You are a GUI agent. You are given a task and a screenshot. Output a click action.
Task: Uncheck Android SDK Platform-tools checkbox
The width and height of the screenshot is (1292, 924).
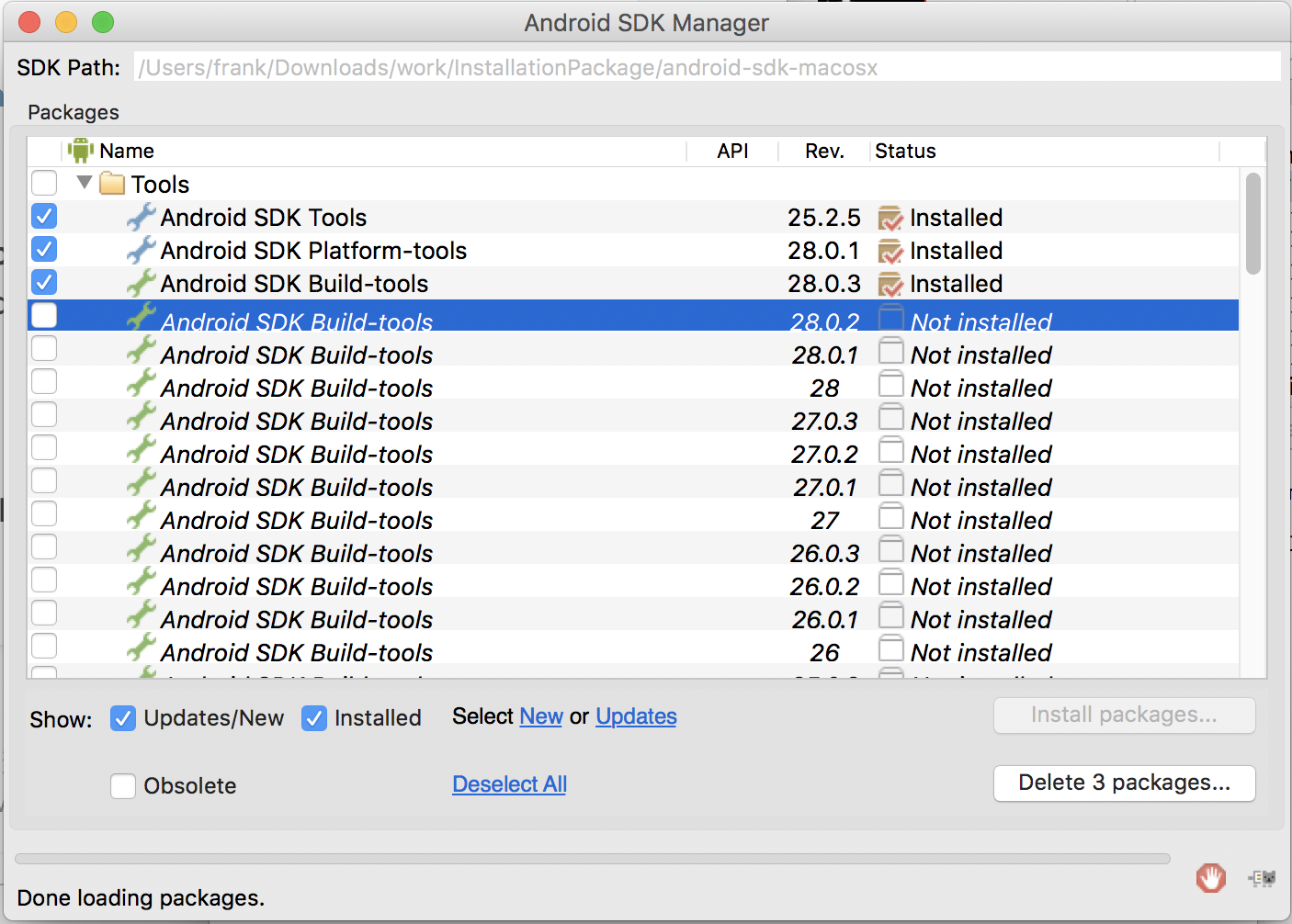coord(44,249)
